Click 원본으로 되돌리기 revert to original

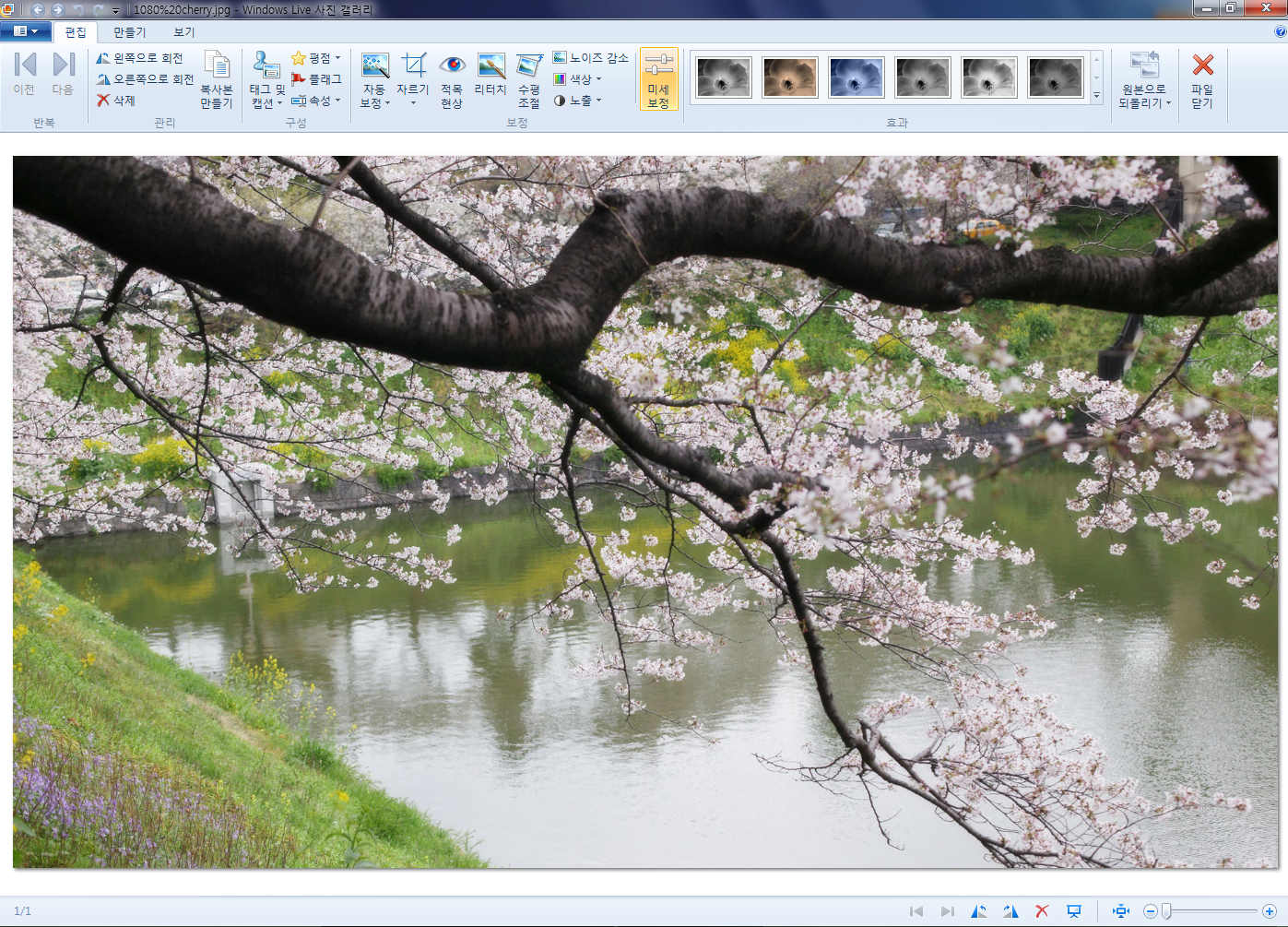tap(1144, 80)
